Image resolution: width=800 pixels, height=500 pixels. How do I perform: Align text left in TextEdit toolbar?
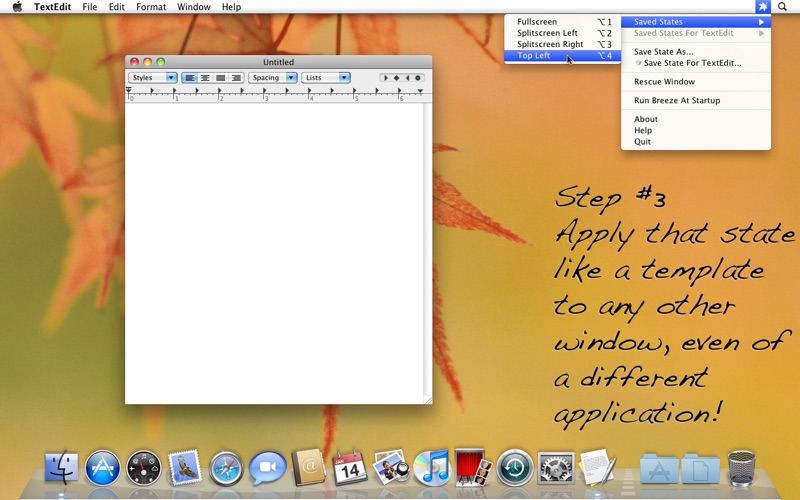pyautogui.click(x=190, y=78)
